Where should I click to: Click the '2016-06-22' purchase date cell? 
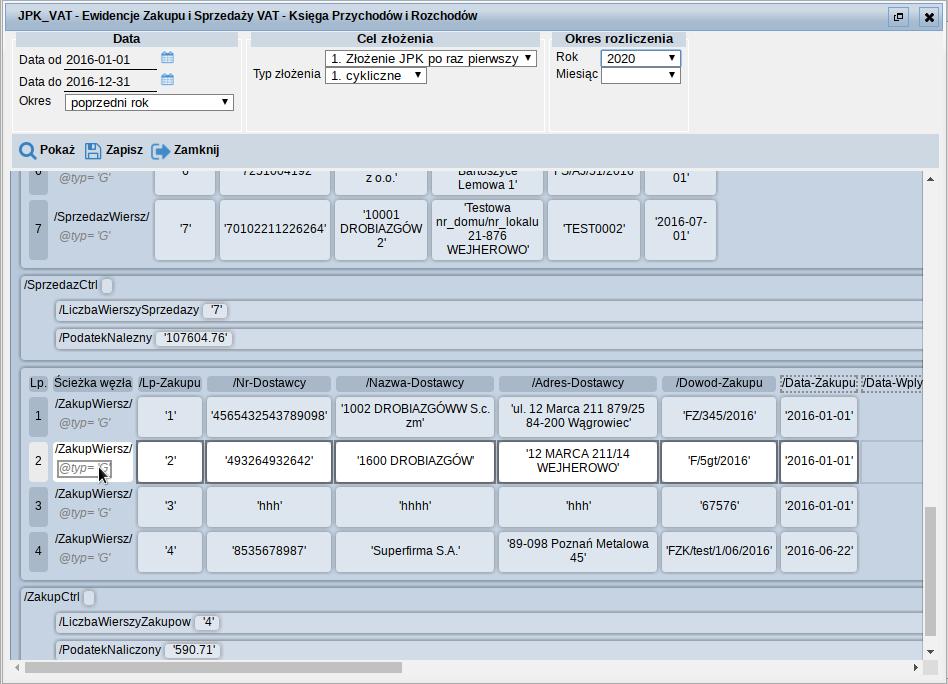pyautogui.click(x=819, y=551)
